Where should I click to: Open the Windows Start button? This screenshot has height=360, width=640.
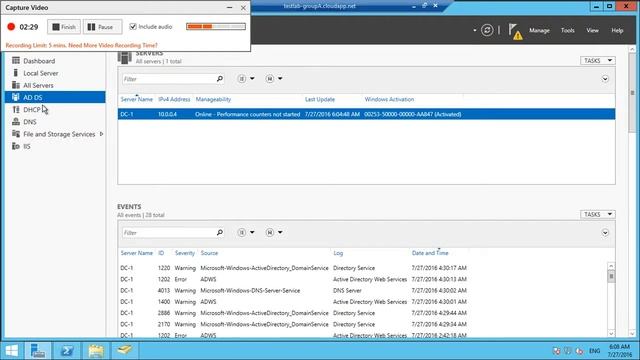(x=12, y=351)
